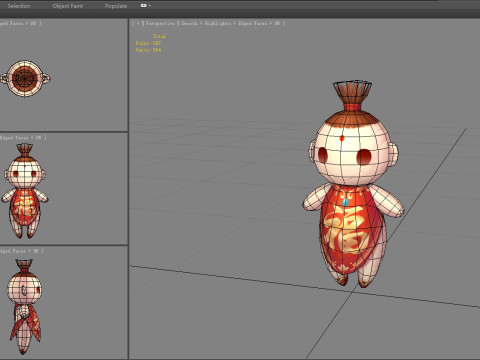Expand the ribbon display mode dropdown arrow
Image resolution: width=480 pixels, height=360 pixels.
click(150, 6)
